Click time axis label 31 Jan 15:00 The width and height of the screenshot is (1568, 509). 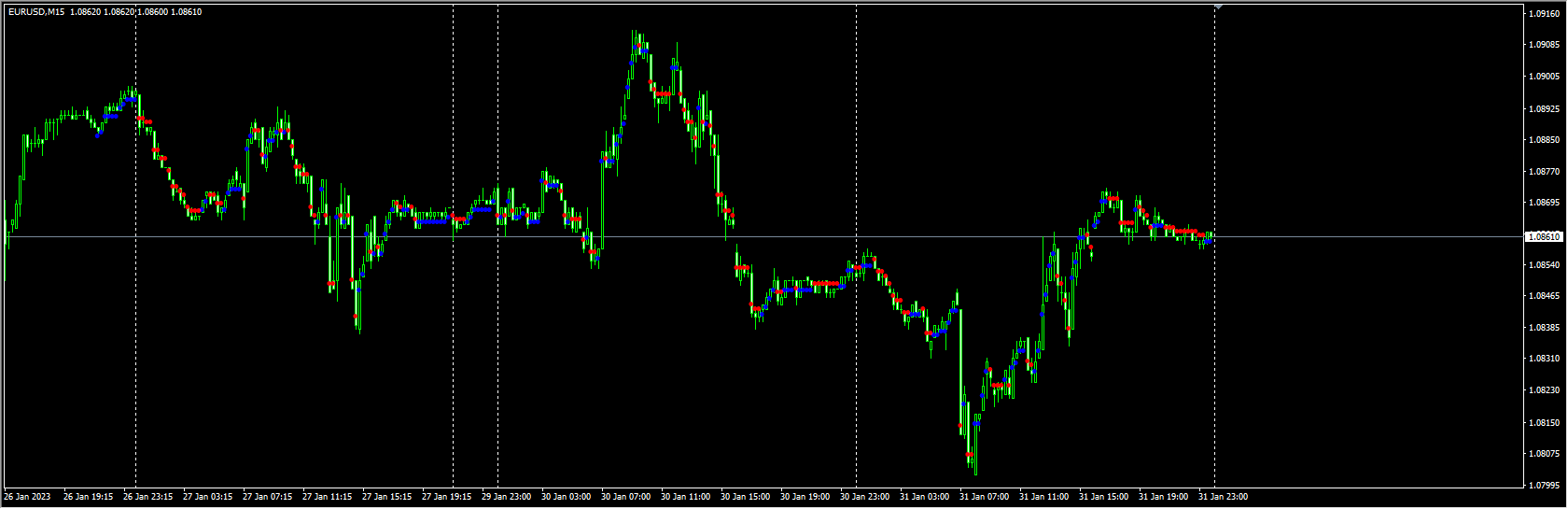click(1103, 497)
